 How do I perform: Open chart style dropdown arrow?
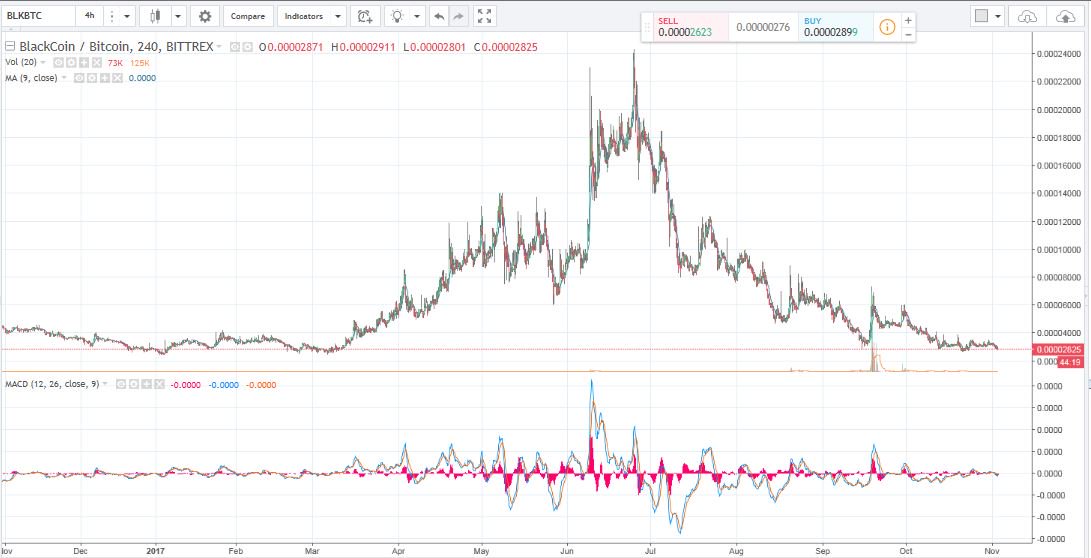(178, 16)
